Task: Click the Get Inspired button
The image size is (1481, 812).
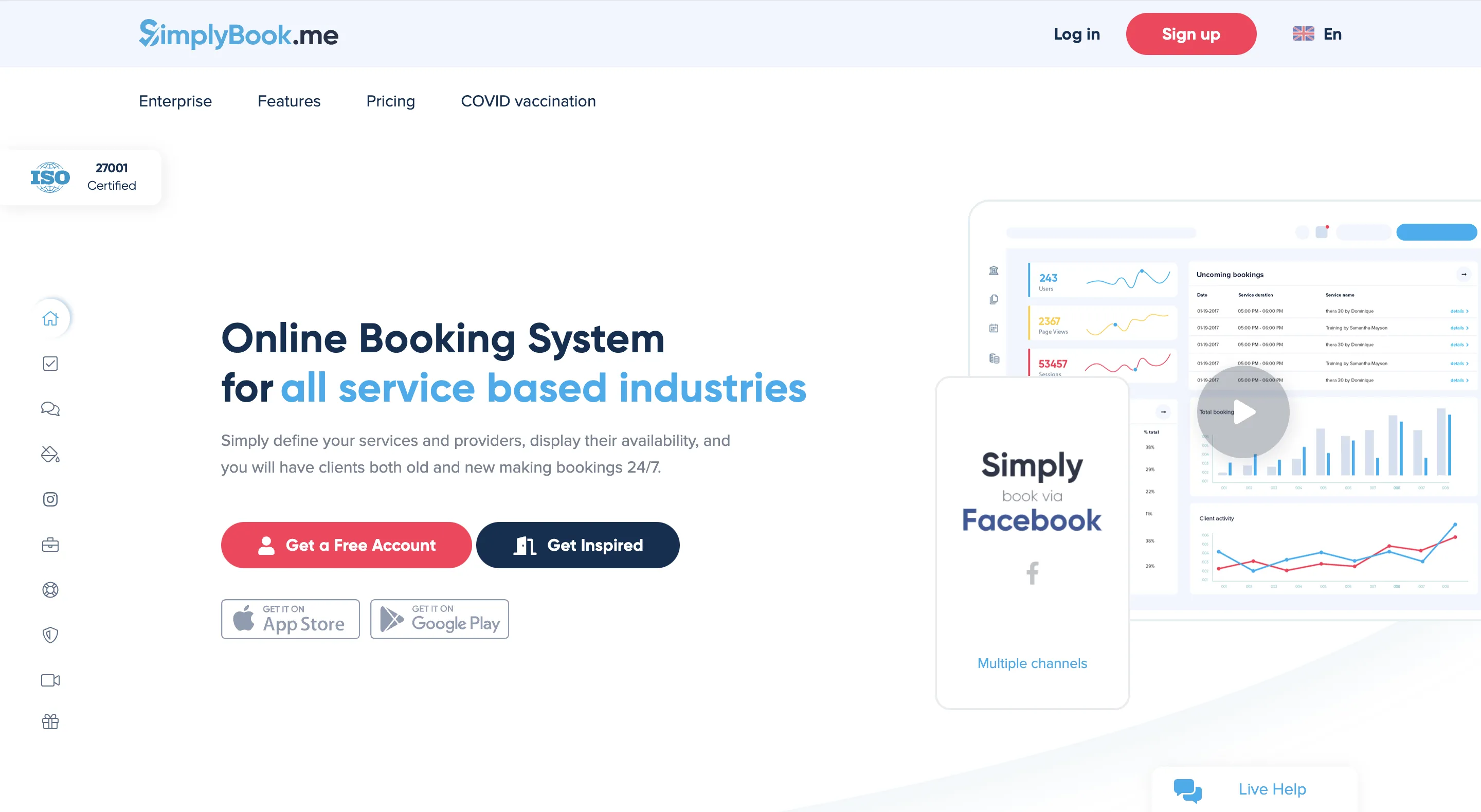Action: click(577, 545)
